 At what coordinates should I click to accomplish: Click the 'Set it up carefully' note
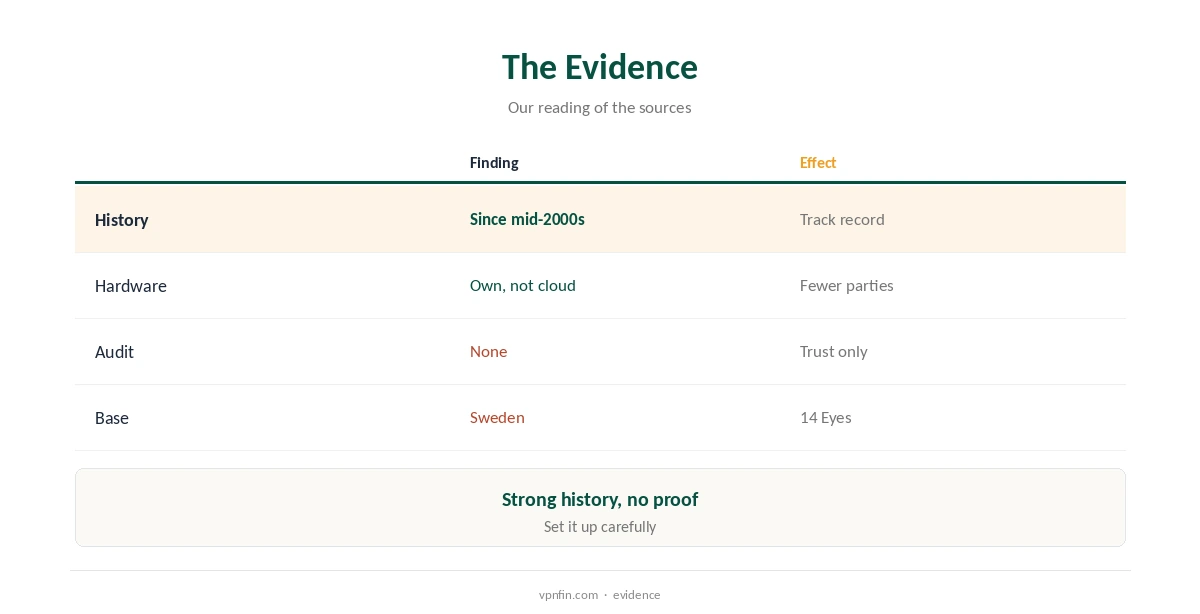600,526
